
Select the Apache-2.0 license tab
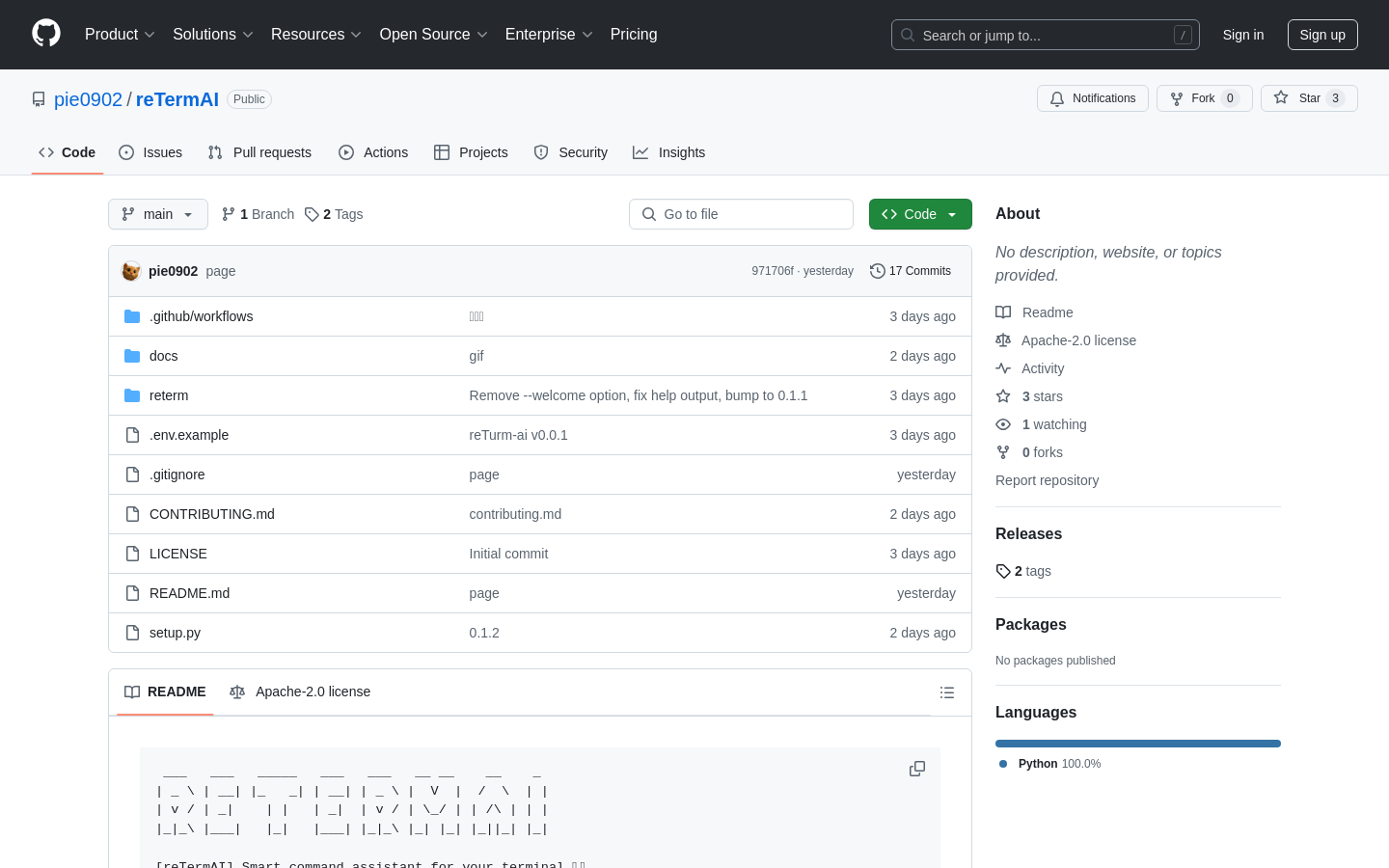coord(300,692)
